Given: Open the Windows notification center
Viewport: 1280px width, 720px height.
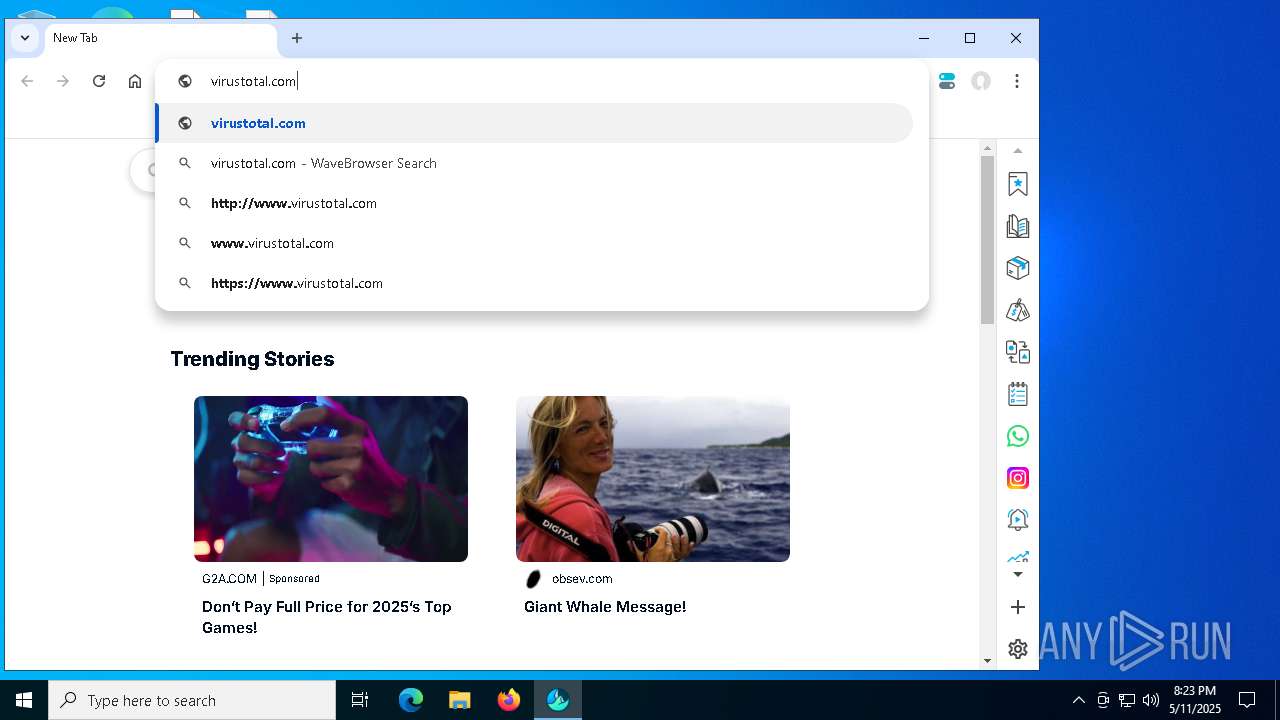Looking at the screenshot, I should pyautogui.click(x=1247, y=700).
